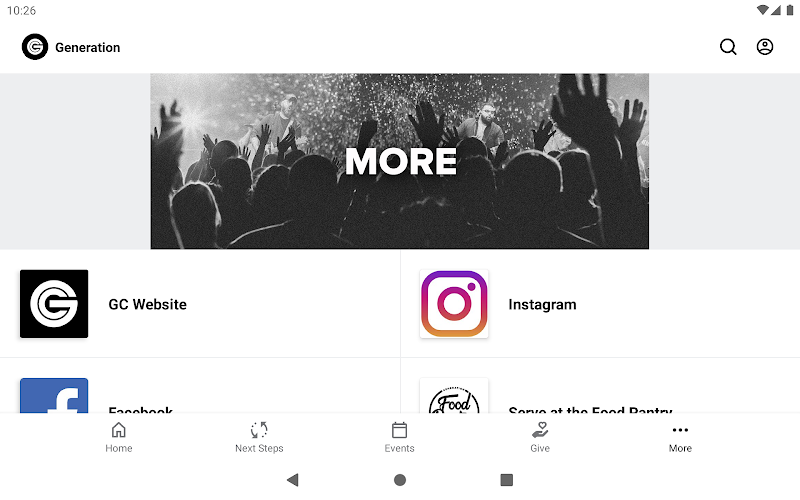The image size is (800, 500).
Task: Open the Instagram link text
Action: [x=542, y=305]
